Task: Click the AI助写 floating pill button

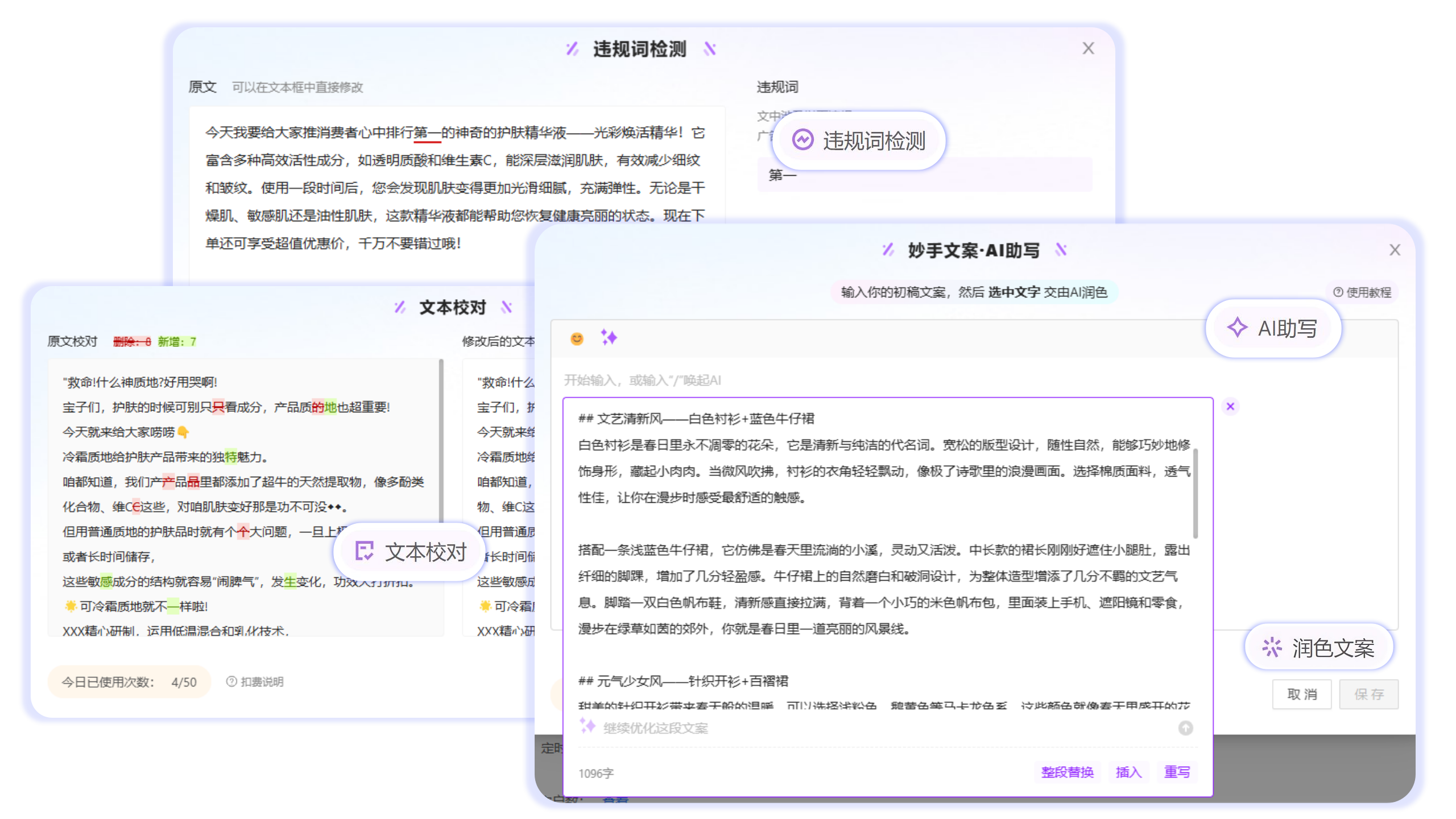Action: 1273,328
